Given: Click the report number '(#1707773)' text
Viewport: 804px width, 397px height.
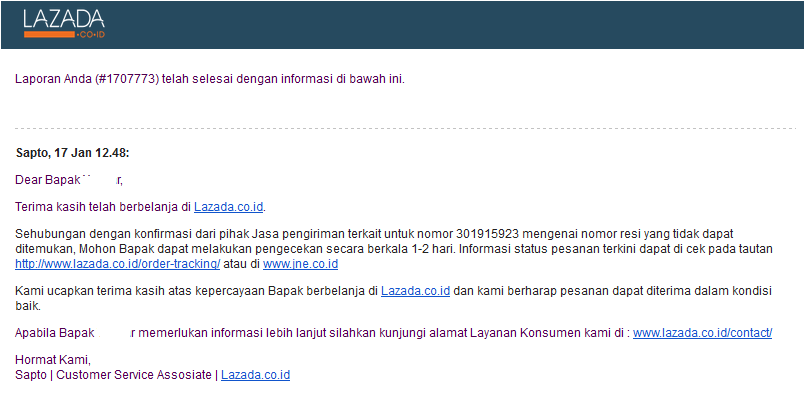Looking at the screenshot, I should [127, 80].
